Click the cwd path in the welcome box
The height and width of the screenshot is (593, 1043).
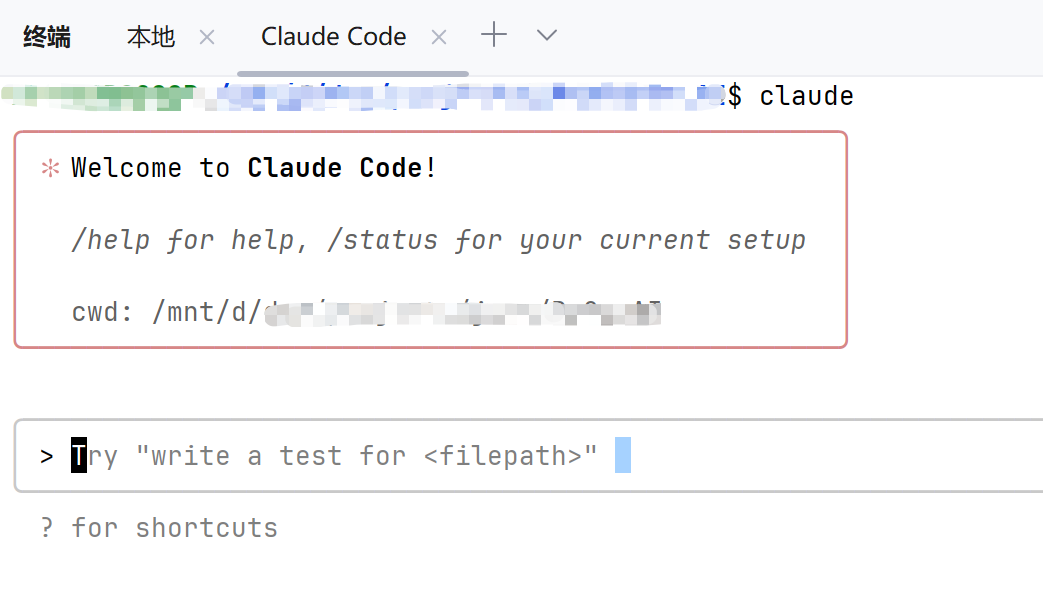point(400,311)
